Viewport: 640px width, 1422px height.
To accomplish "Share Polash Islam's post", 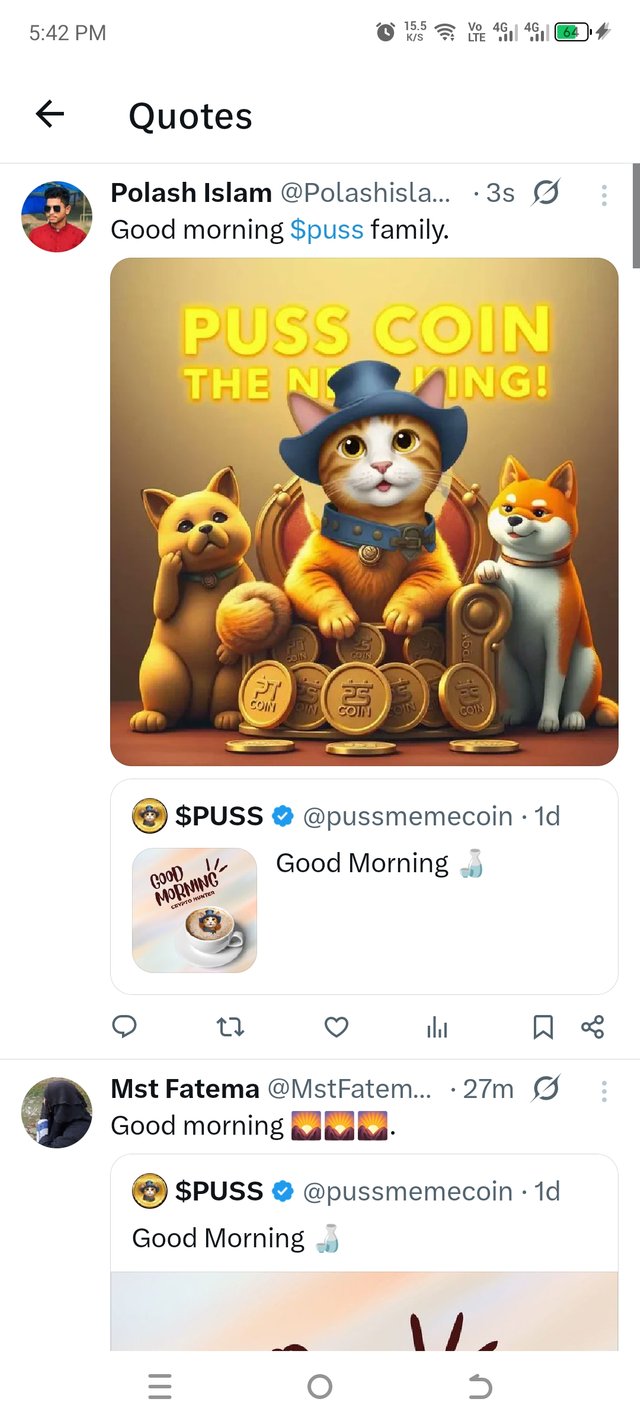I will (592, 1027).
